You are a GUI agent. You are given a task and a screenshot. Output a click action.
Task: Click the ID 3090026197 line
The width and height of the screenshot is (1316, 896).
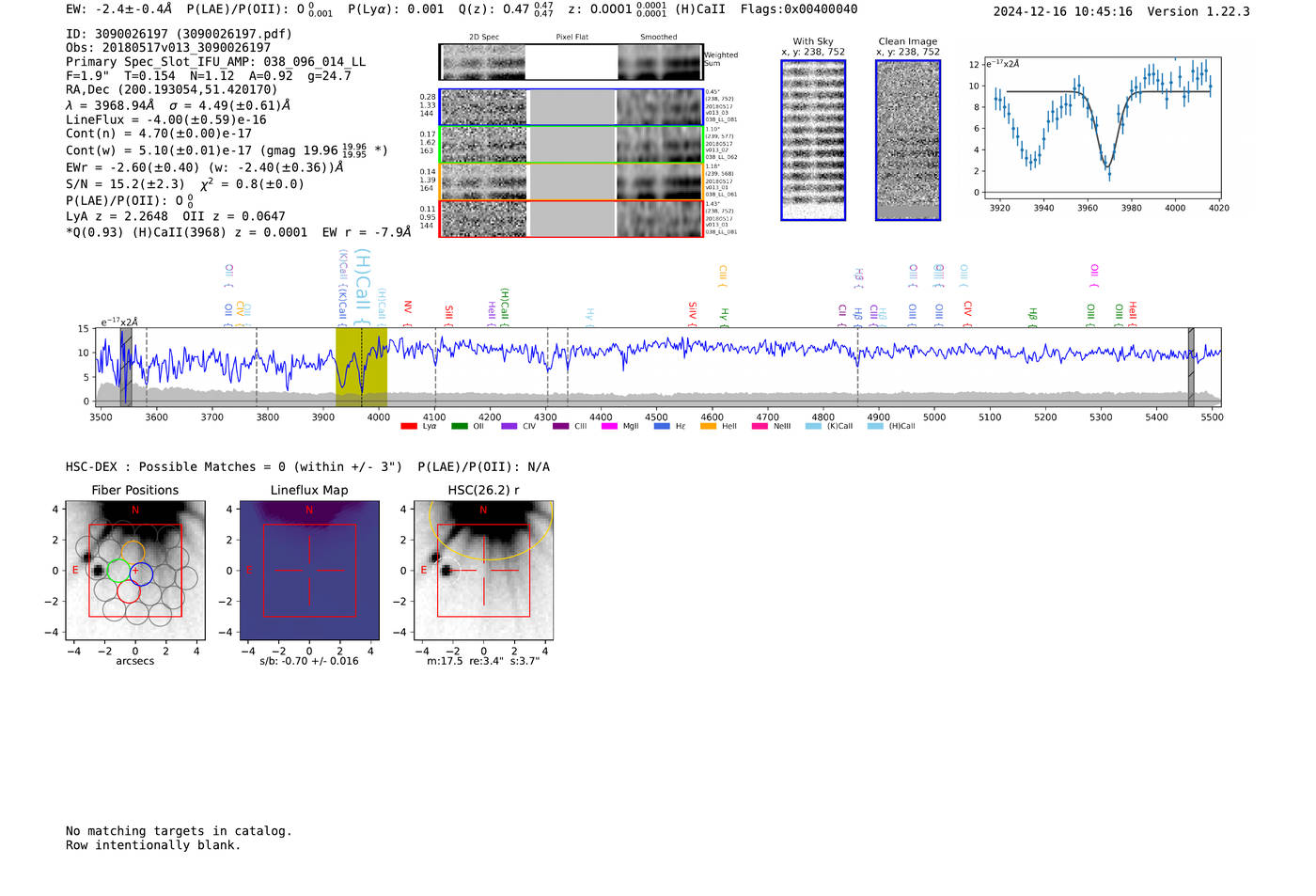pyautogui.click(x=179, y=34)
